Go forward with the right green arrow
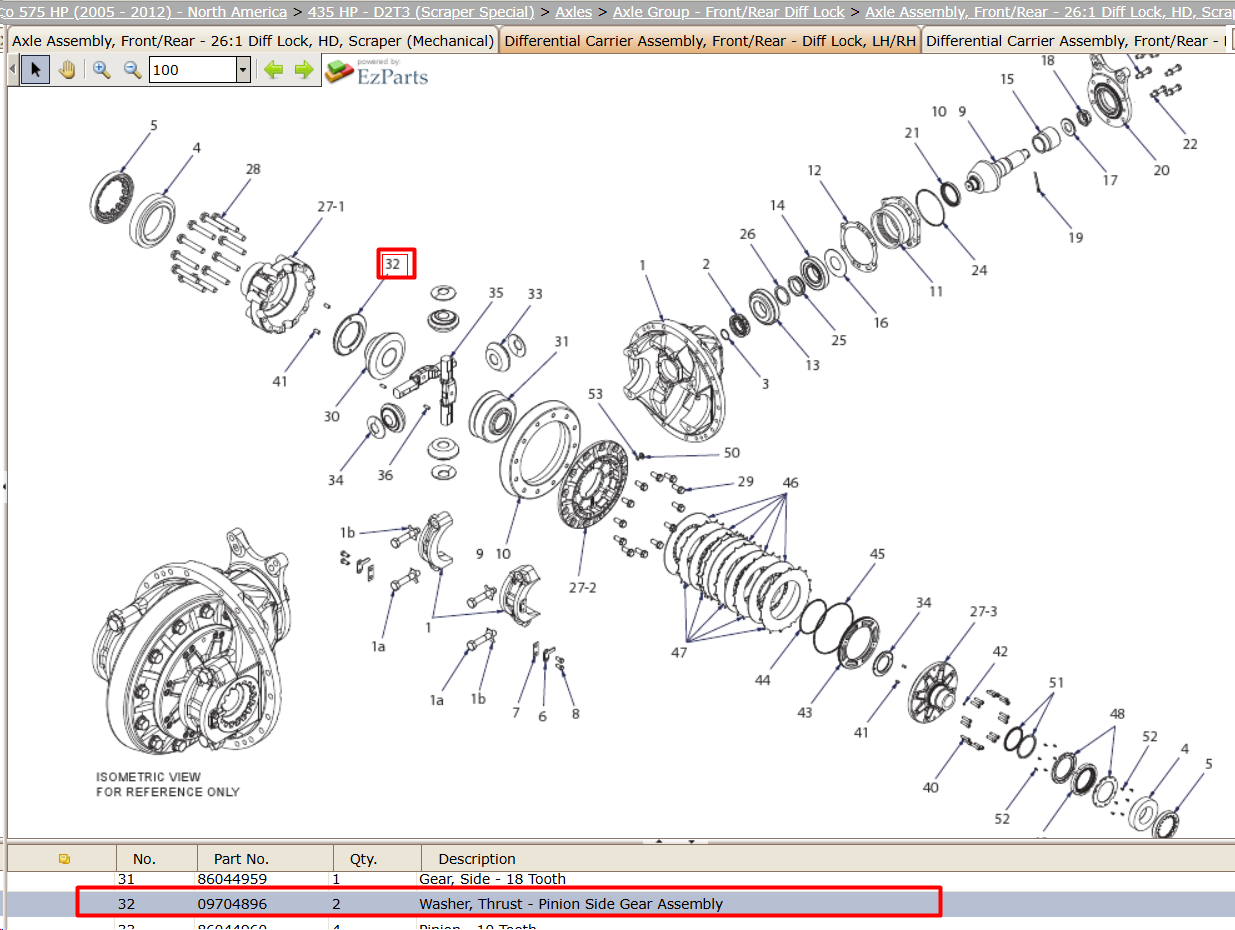 [x=303, y=70]
